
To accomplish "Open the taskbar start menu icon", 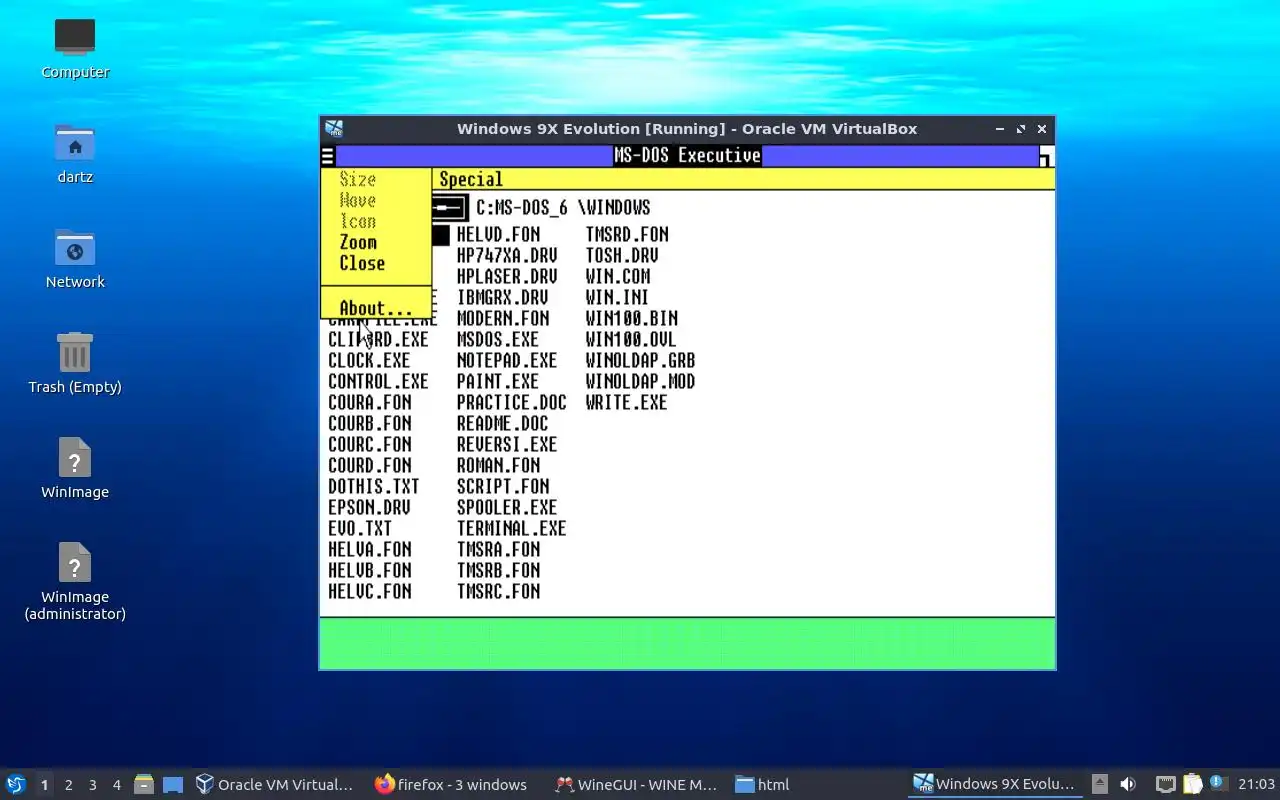I will tap(16, 784).
